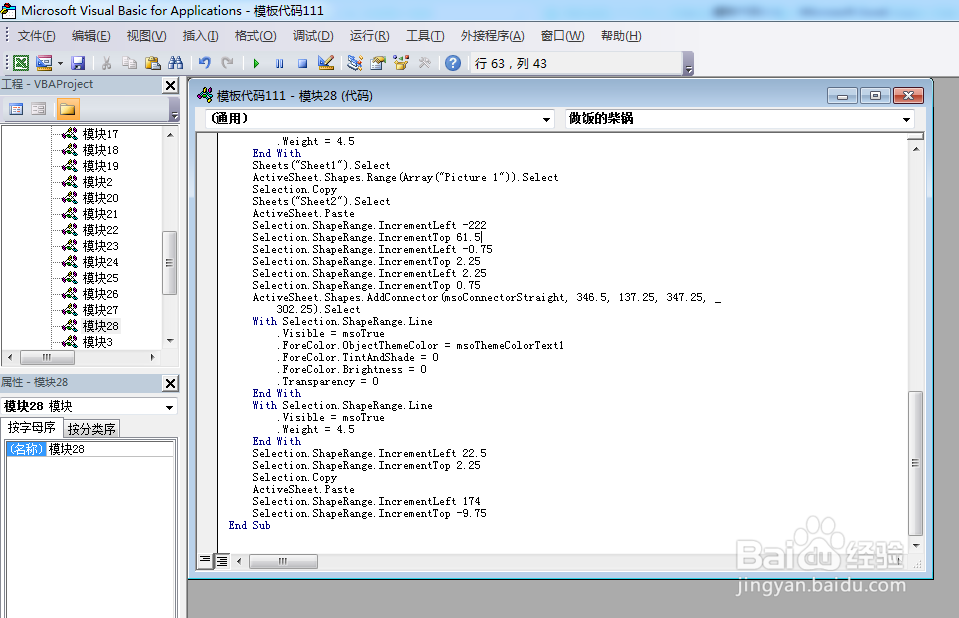Select 模块20 in project tree
Screen dimensions: 959x618
[100, 198]
